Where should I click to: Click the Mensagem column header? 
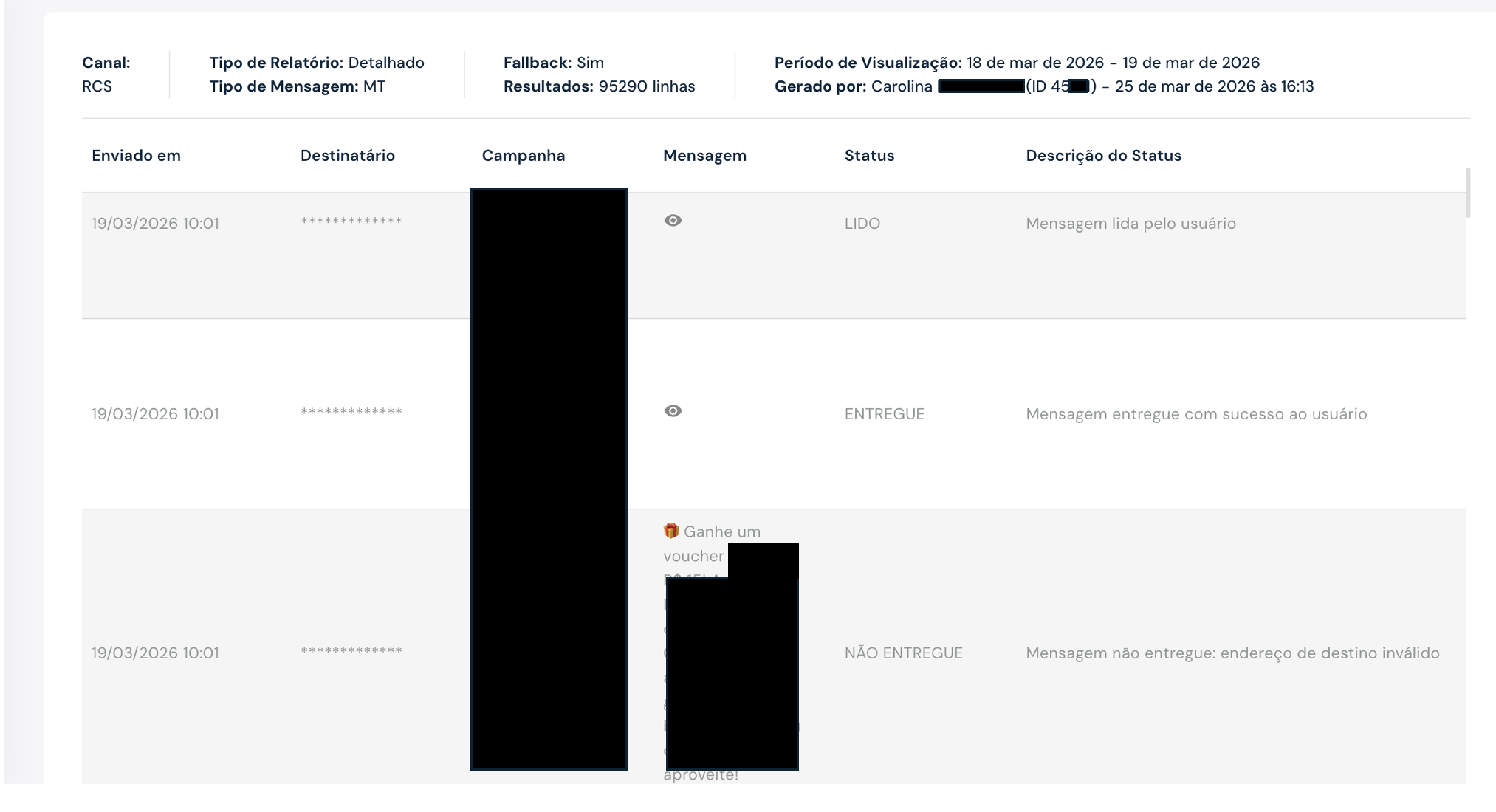coord(704,156)
